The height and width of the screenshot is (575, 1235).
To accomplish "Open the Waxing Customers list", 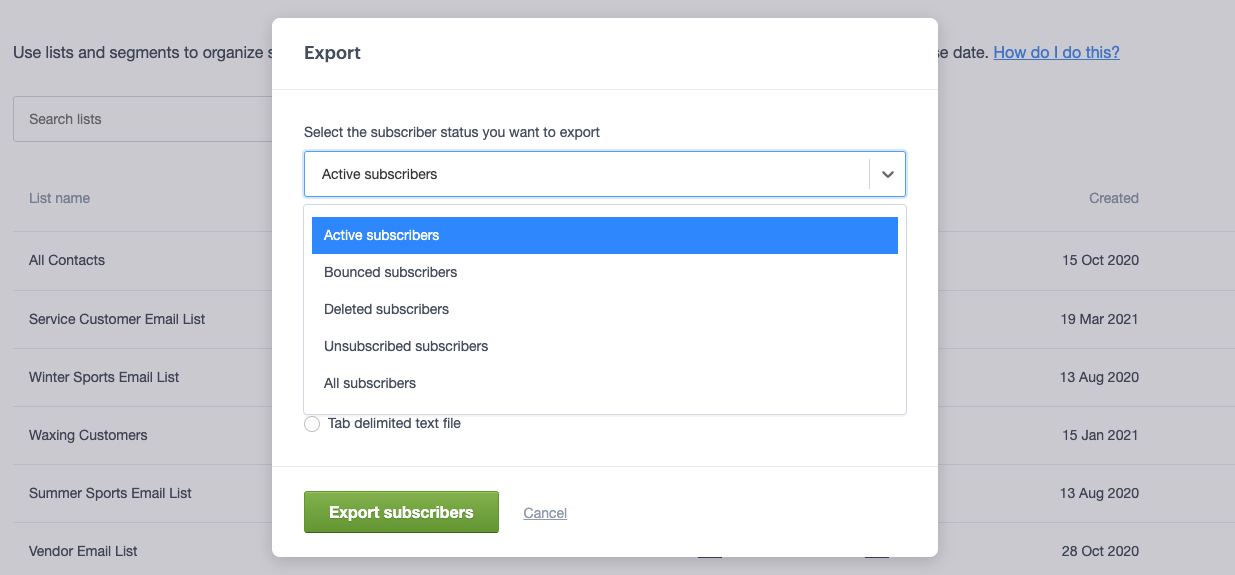I will [88, 435].
